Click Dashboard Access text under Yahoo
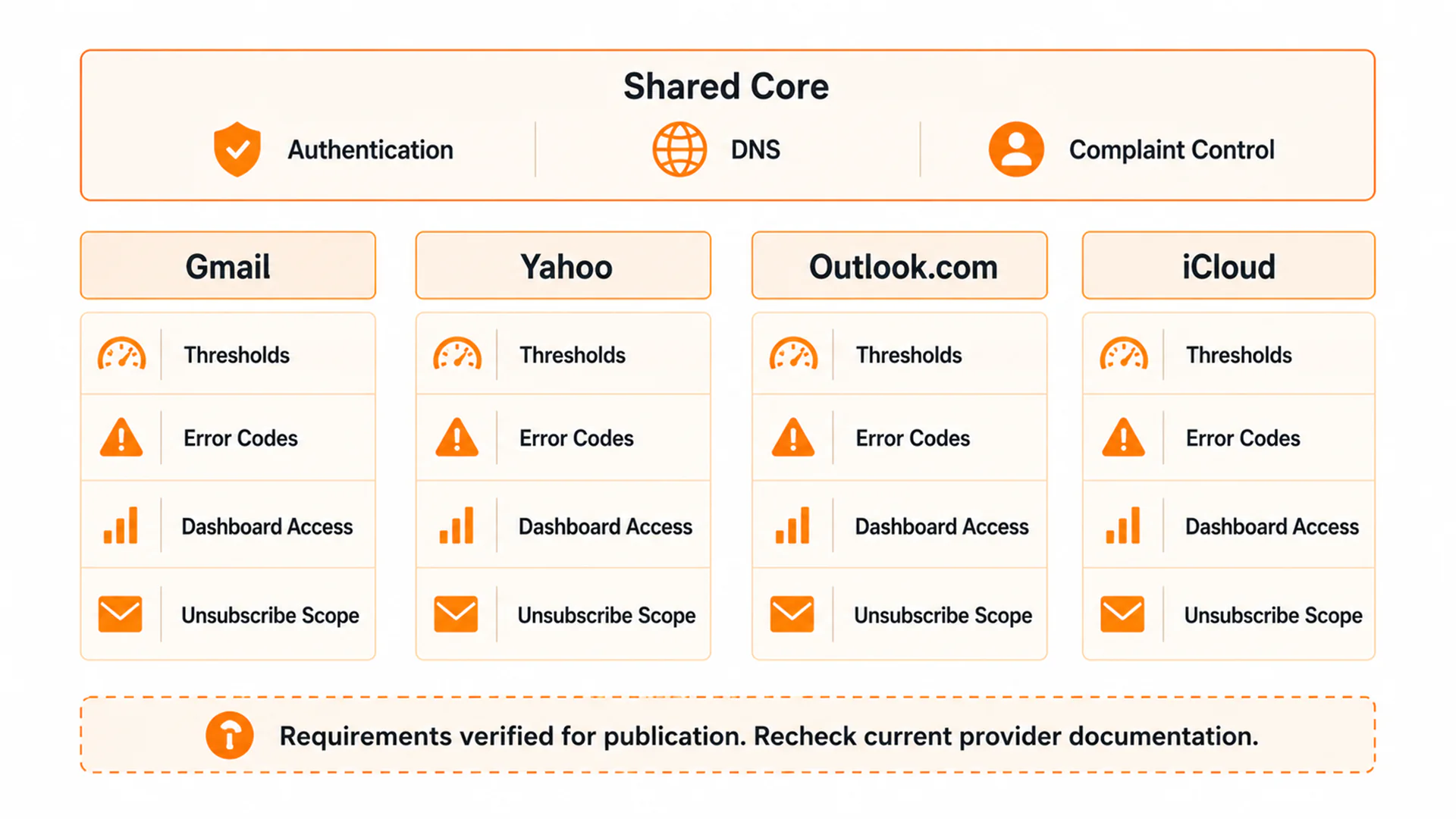1456x819 pixels. pyautogui.click(x=605, y=526)
